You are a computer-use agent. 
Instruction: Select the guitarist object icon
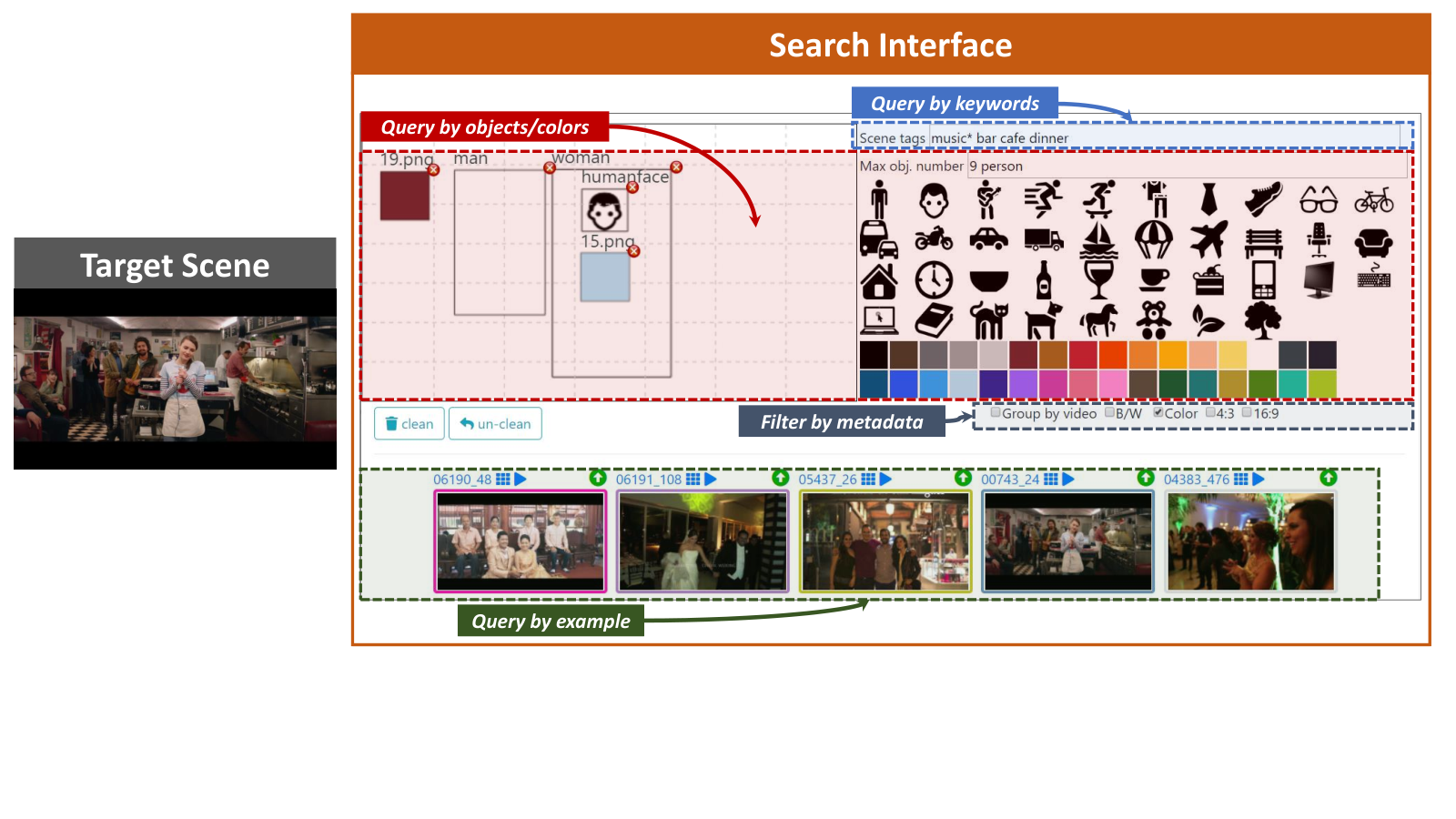pyautogui.click(x=987, y=199)
